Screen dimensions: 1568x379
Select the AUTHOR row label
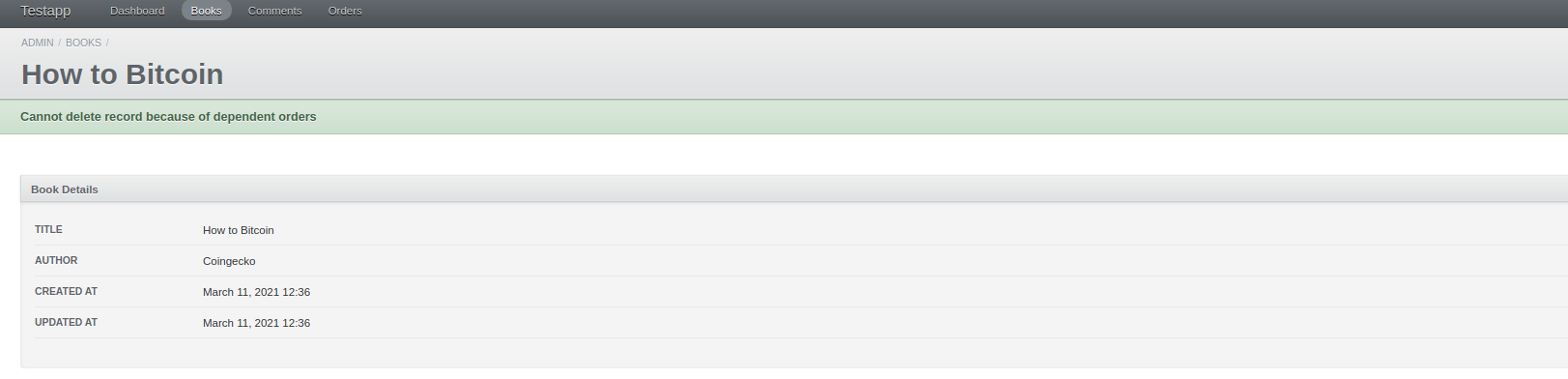click(x=56, y=261)
